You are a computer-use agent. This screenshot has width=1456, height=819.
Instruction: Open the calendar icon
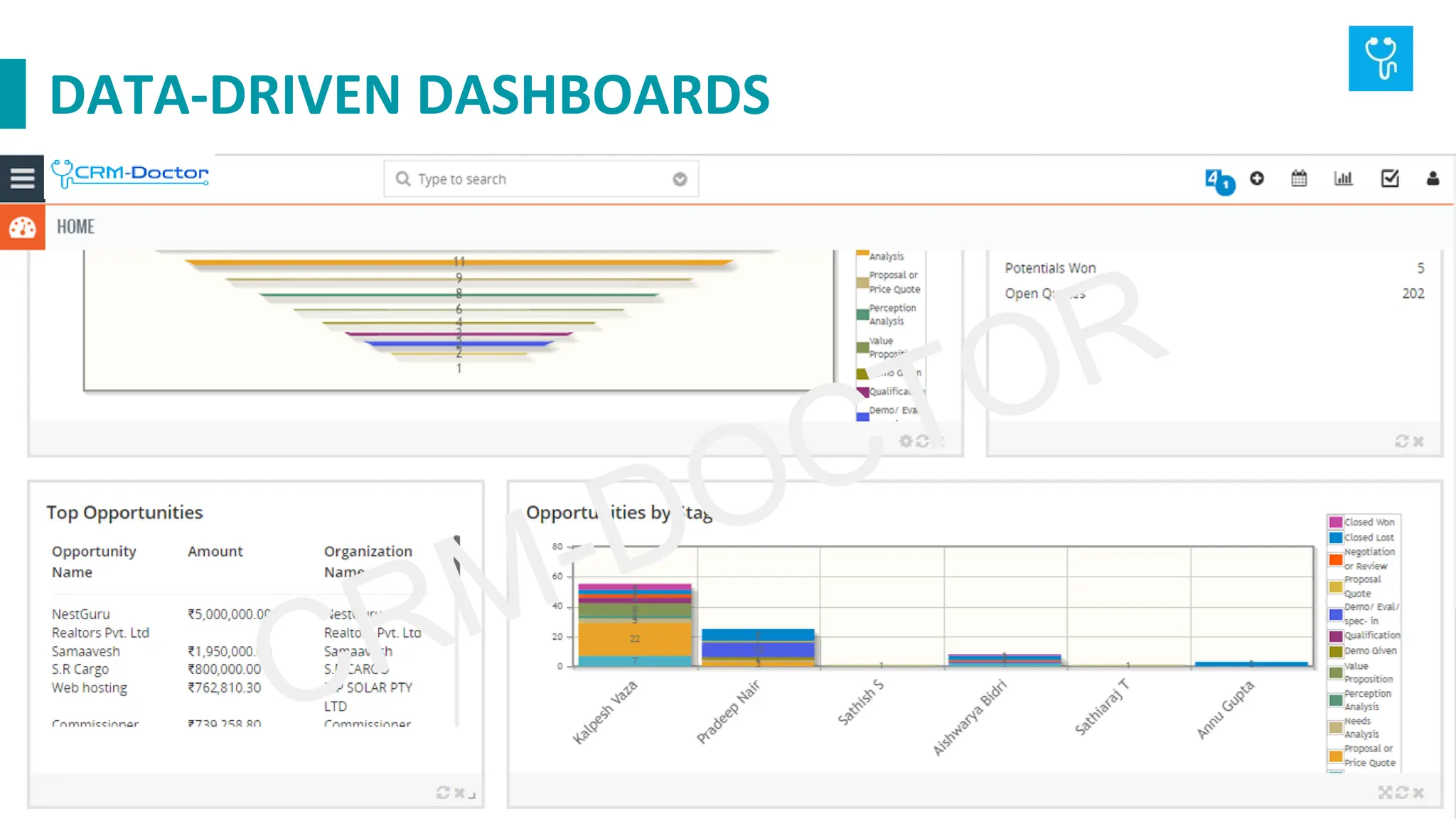coord(1299,178)
